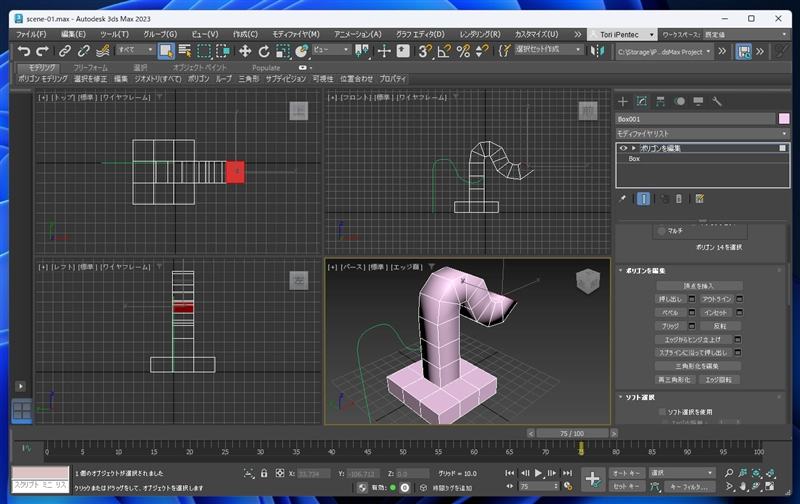Click the 頂点を挿入 button
Screen dimensions: 800x504
699,286
